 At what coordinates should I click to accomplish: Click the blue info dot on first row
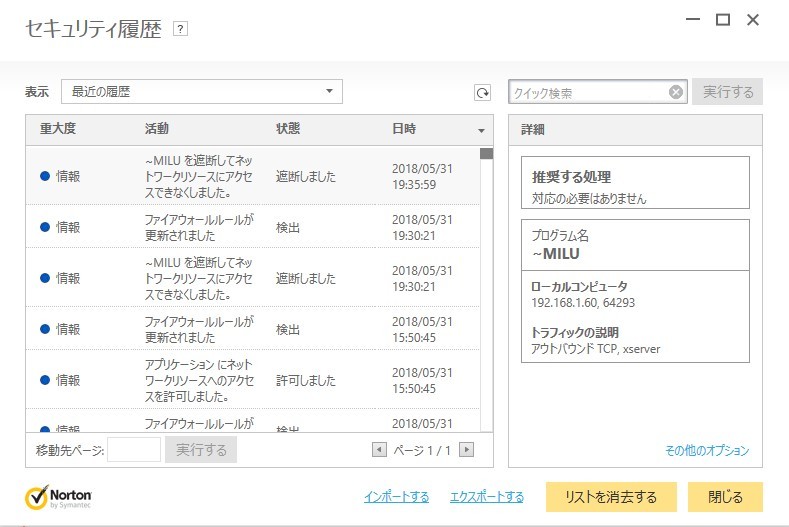click(45, 176)
